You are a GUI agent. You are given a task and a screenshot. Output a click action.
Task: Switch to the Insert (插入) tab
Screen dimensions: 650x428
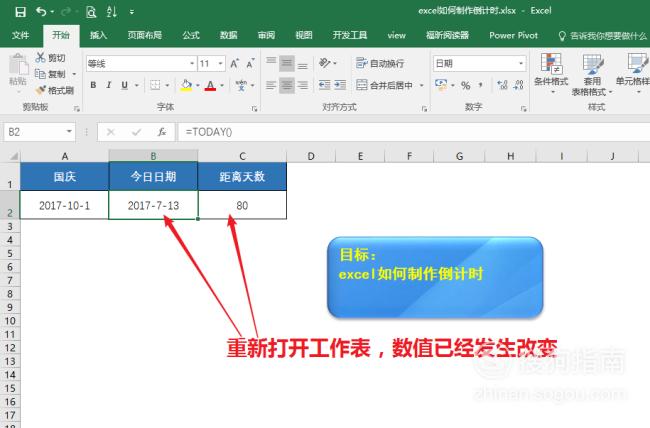click(98, 36)
